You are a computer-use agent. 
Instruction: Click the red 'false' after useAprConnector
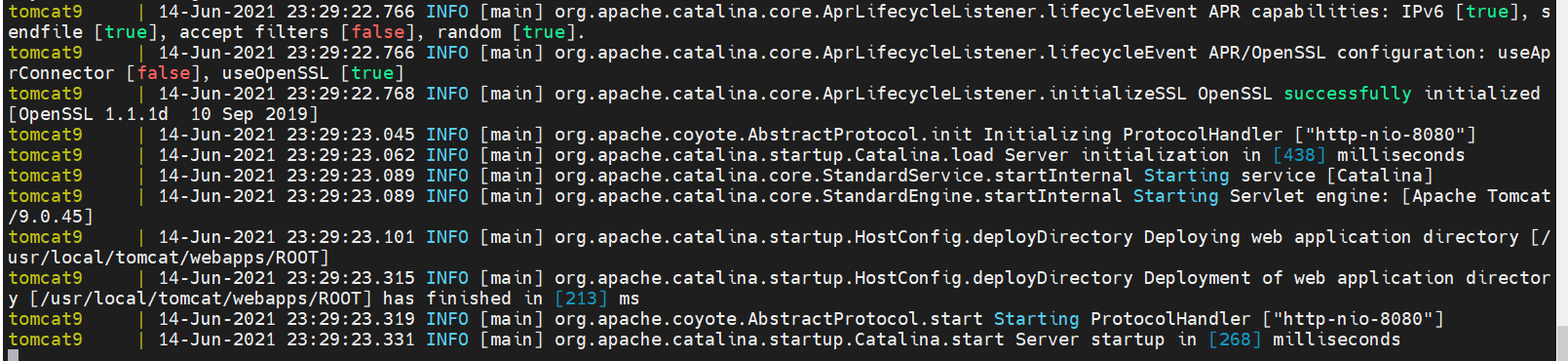164,73
